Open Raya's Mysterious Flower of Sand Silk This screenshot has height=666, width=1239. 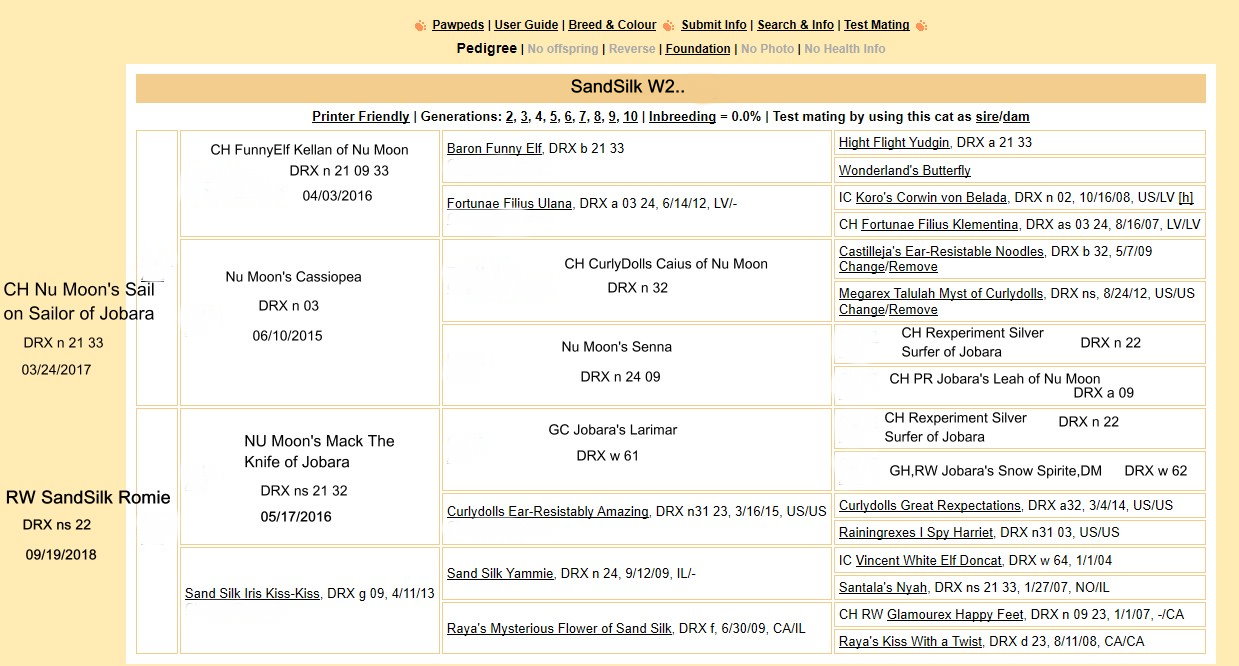pos(559,628)
